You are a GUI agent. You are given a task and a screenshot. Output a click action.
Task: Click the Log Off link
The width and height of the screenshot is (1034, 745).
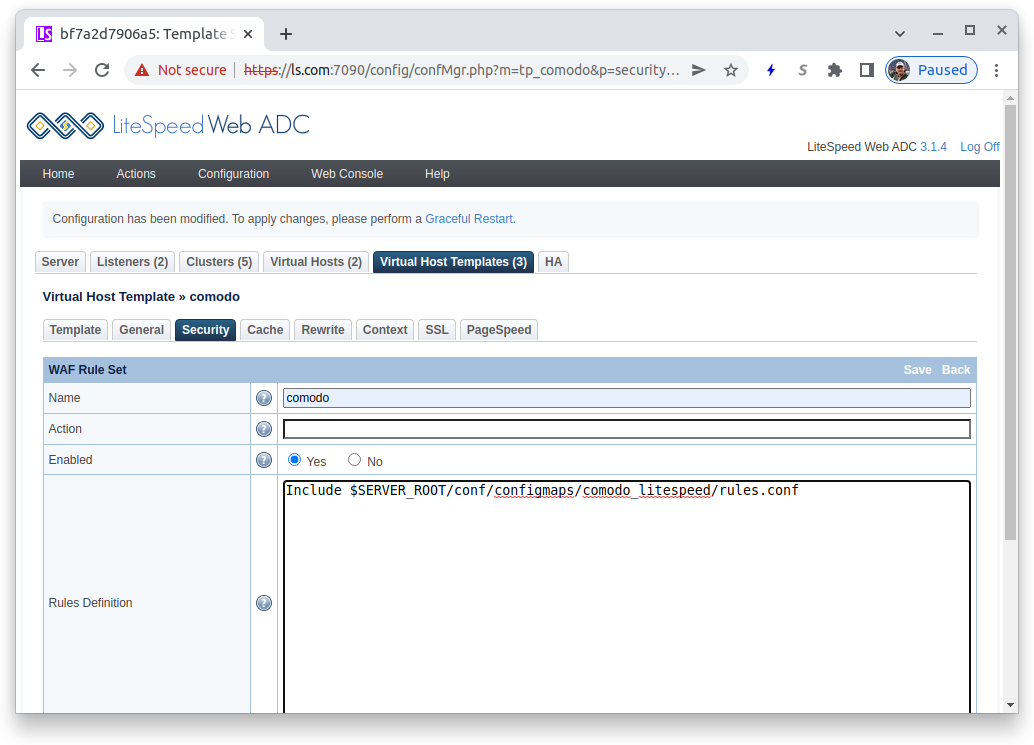[x=979, y=147]
